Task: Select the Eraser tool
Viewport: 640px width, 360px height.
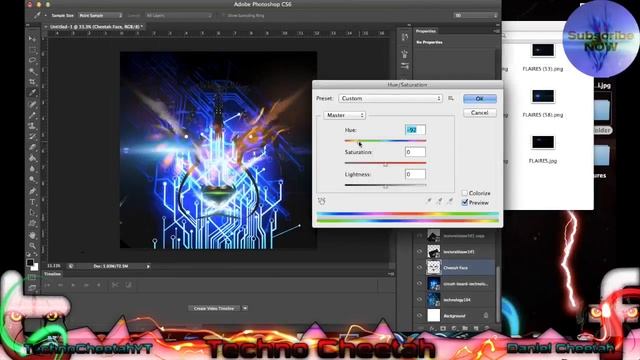Action: coord(32,147)
